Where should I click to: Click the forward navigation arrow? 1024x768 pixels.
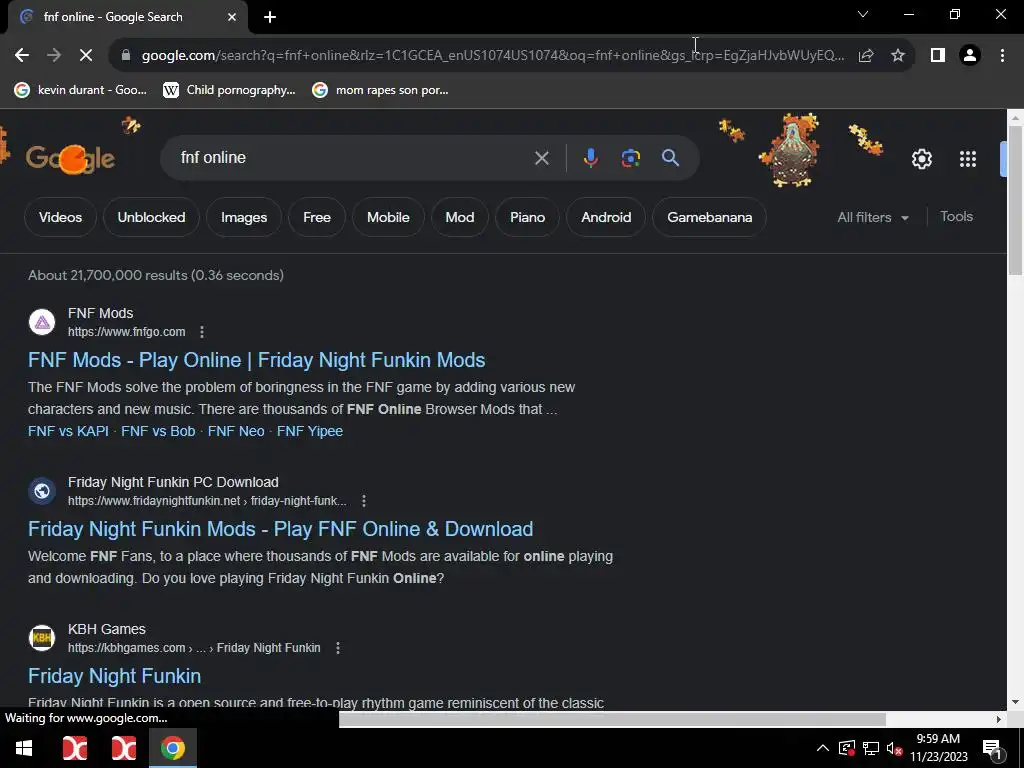pyautogui.click(x=54, y=56)
